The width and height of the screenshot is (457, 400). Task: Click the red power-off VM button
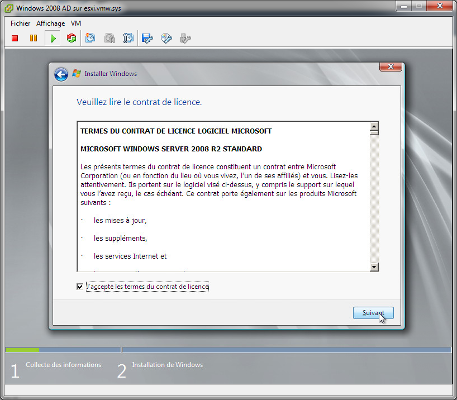[15, 38]
